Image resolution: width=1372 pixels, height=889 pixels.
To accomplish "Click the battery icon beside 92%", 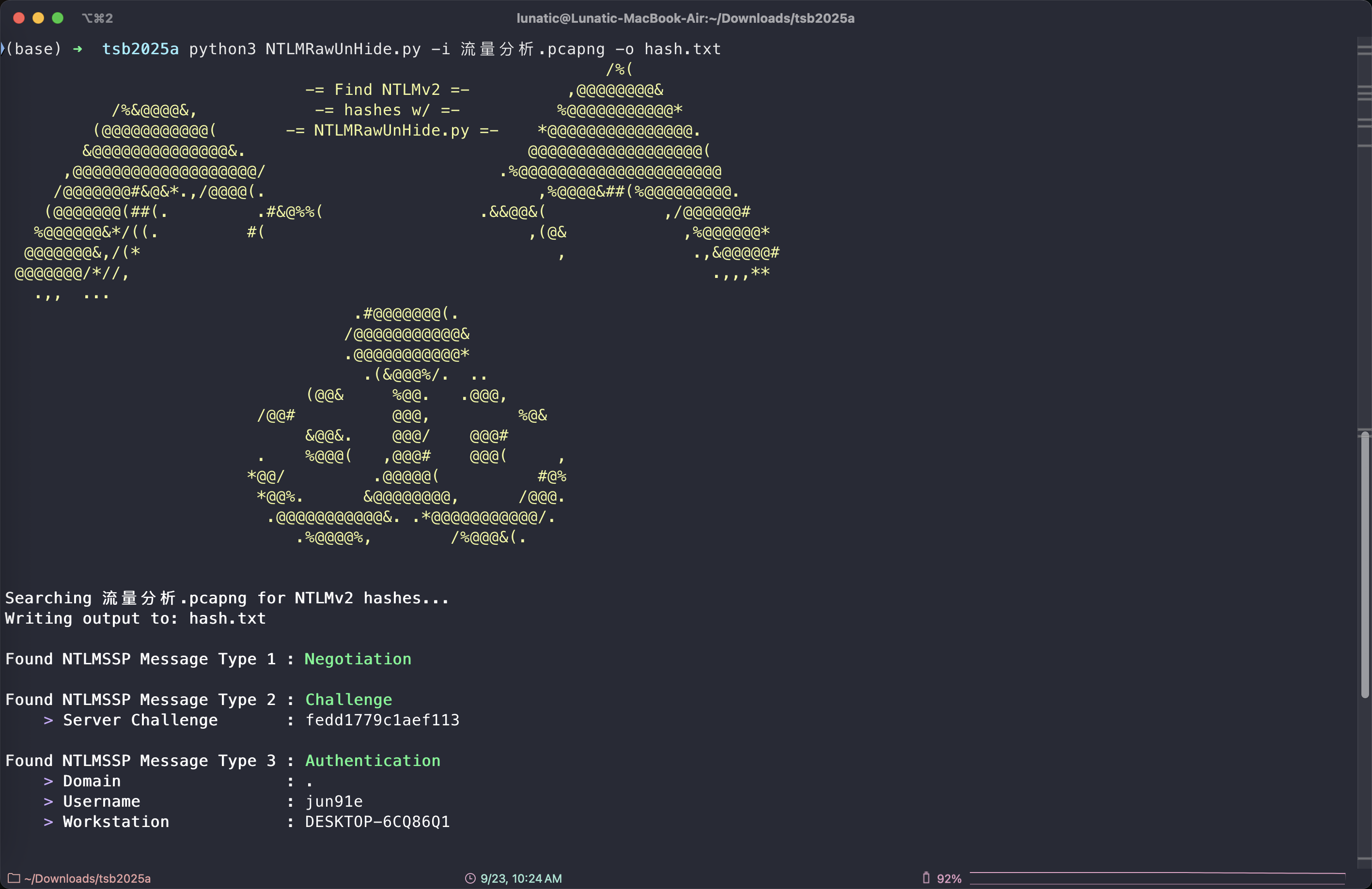I will click(926, 877).
